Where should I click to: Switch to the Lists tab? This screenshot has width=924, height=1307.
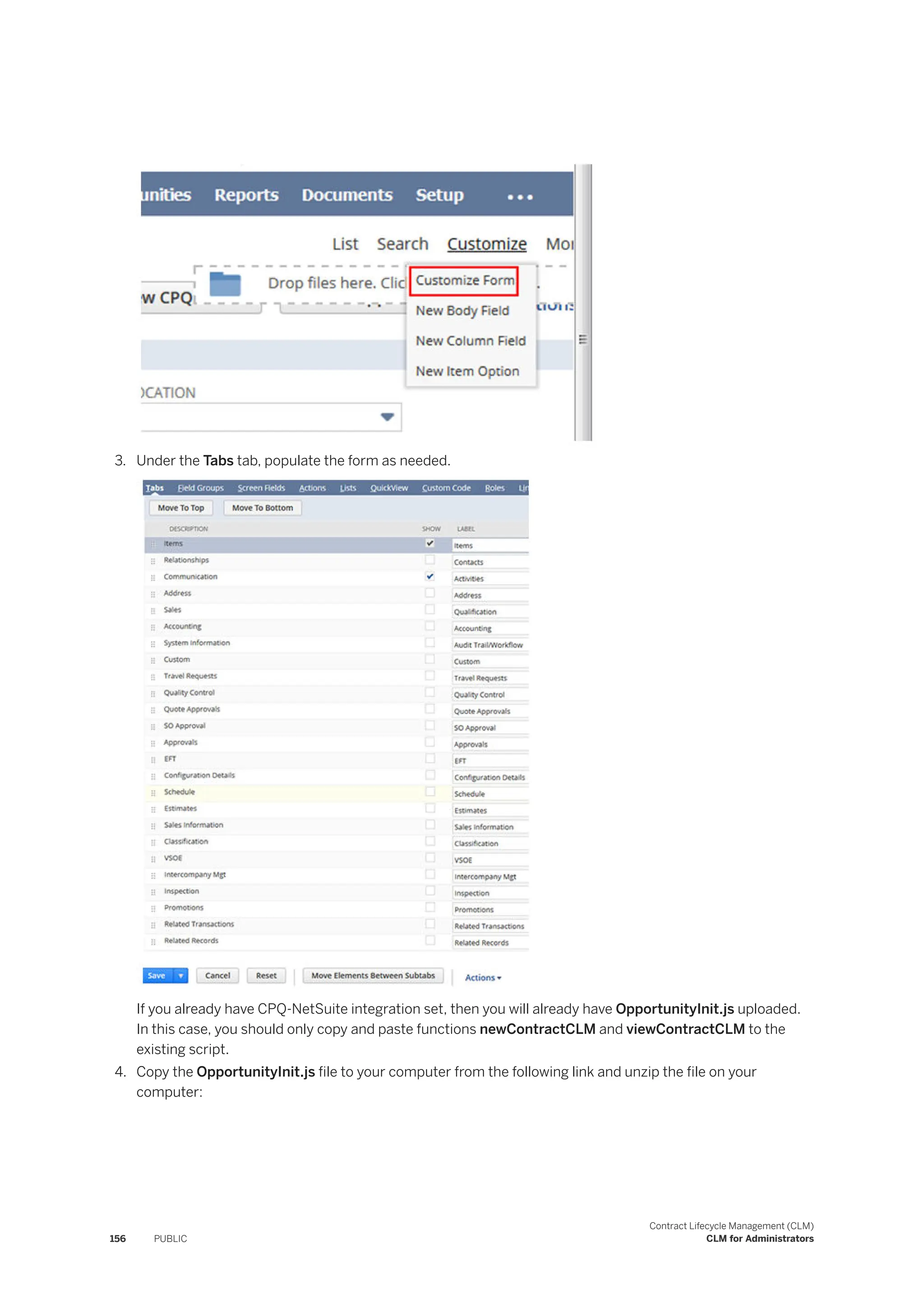348,488
